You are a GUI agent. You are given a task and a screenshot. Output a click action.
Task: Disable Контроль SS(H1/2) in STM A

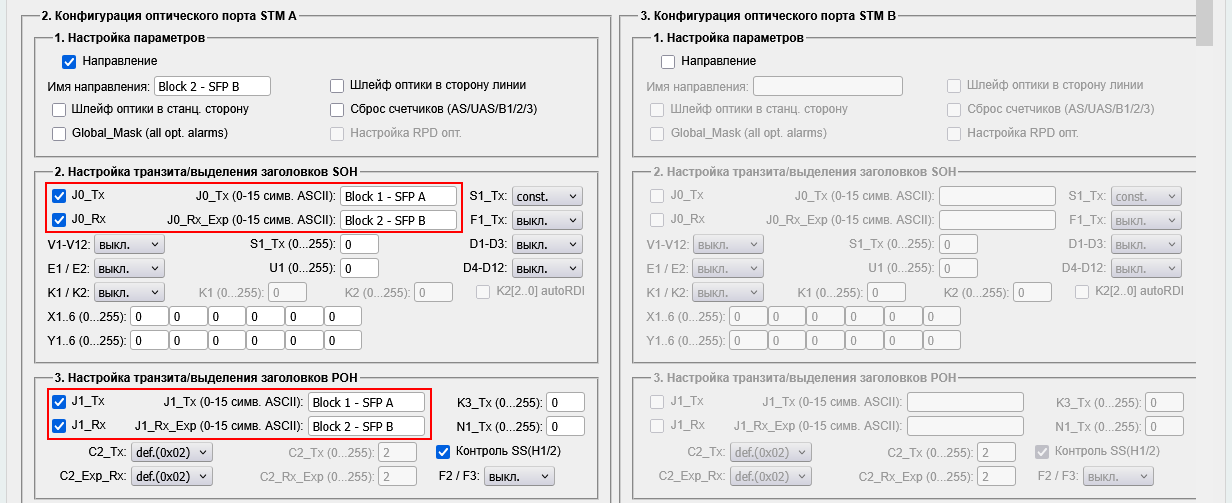(444, 452)
